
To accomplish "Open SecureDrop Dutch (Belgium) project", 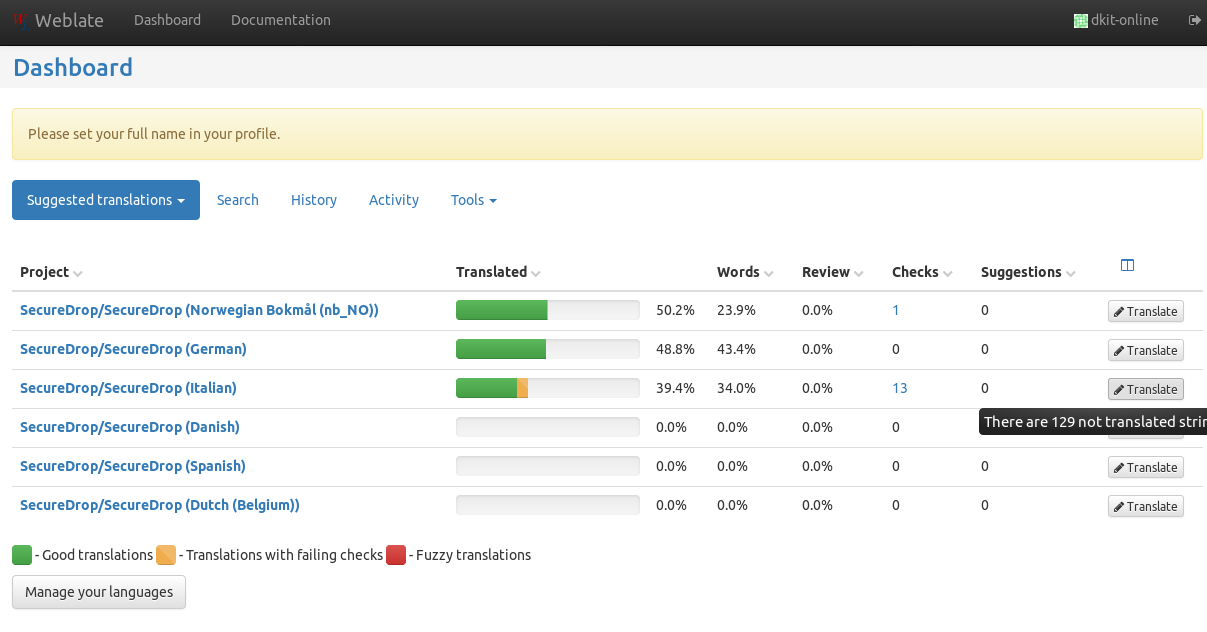I will point(160,505).
